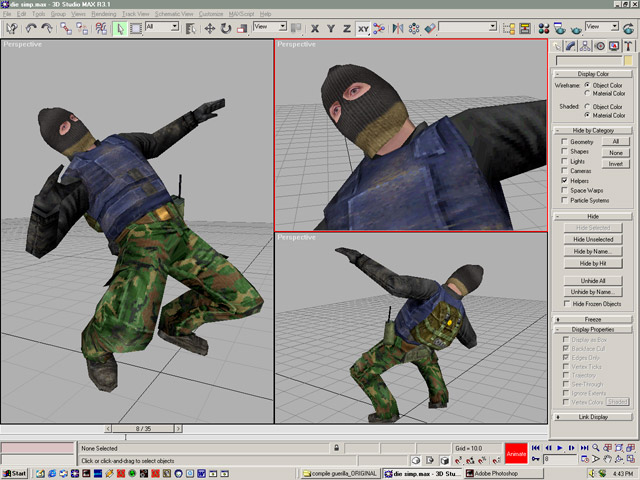Open the File menu
Screen dimensions: 640x480
[7, 14]
